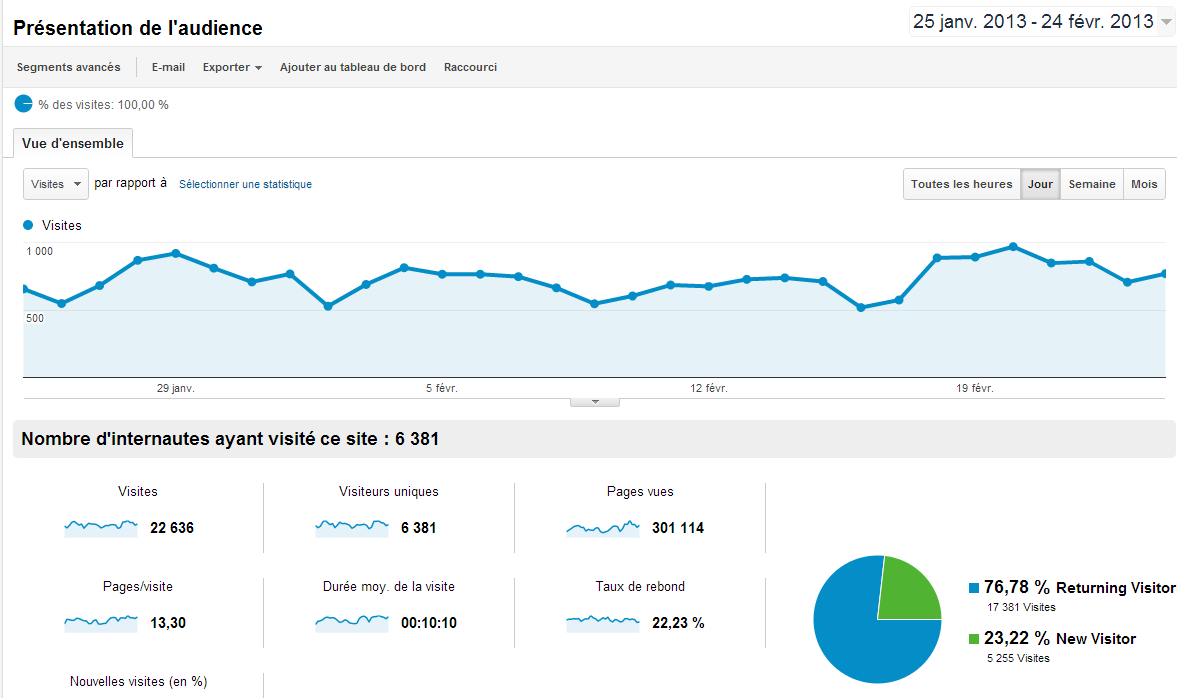Select the Vue d'ensemble tab
This screenshot has height=698, width=1177.
click(x=73, y=143)
